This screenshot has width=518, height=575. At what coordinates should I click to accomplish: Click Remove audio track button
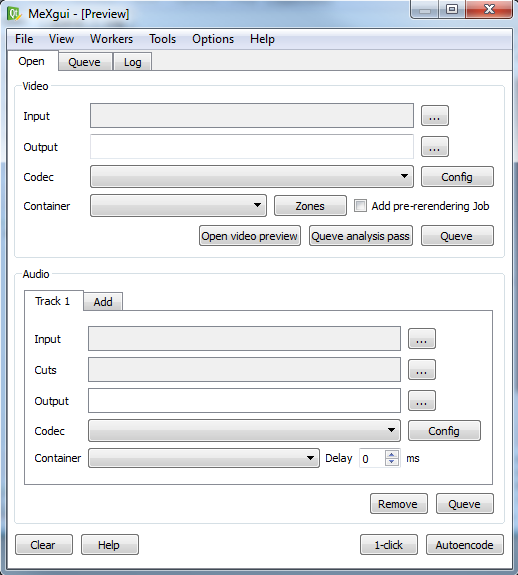(x=398, y=504)
